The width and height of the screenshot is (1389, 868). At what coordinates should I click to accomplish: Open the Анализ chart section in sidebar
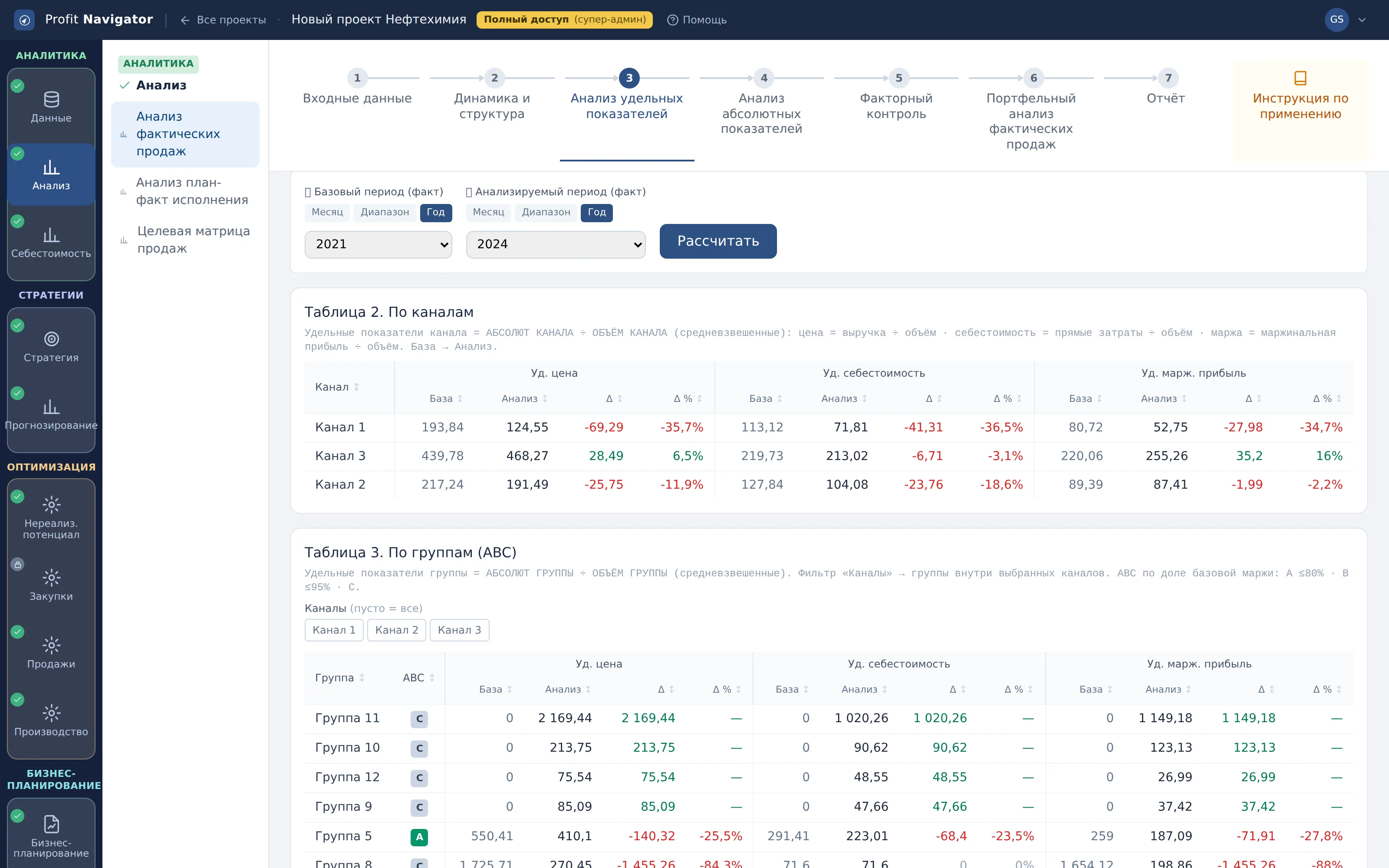point(51,175)
